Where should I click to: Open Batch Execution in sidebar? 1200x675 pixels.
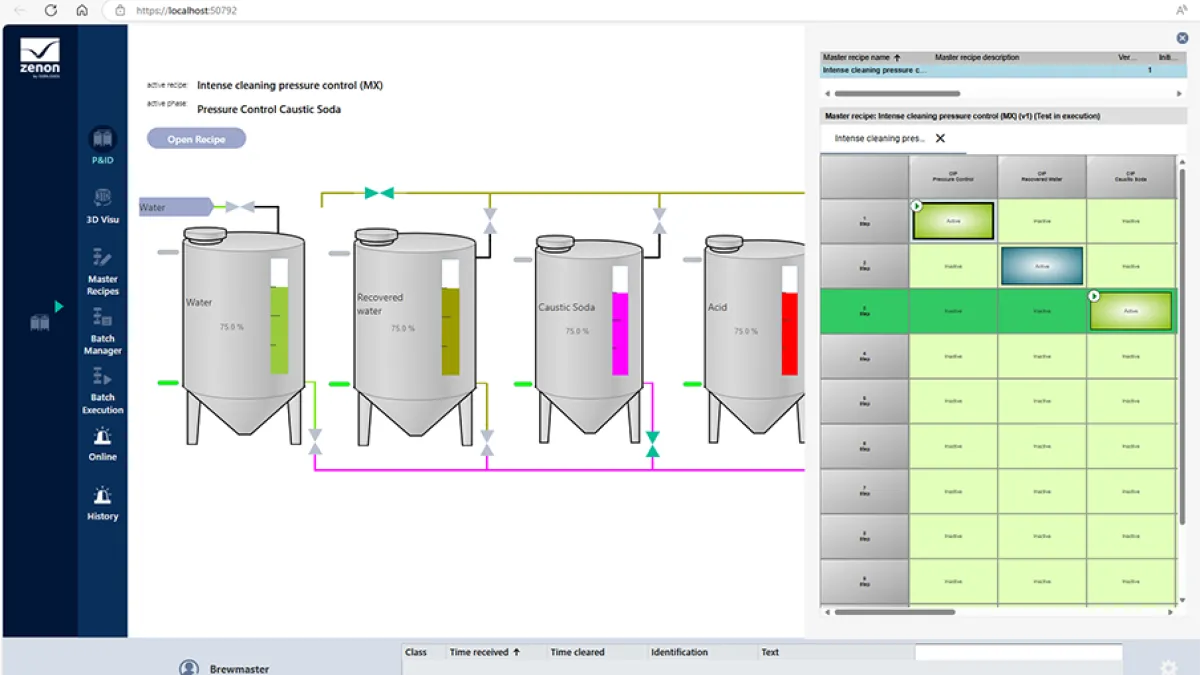point(102,390)
